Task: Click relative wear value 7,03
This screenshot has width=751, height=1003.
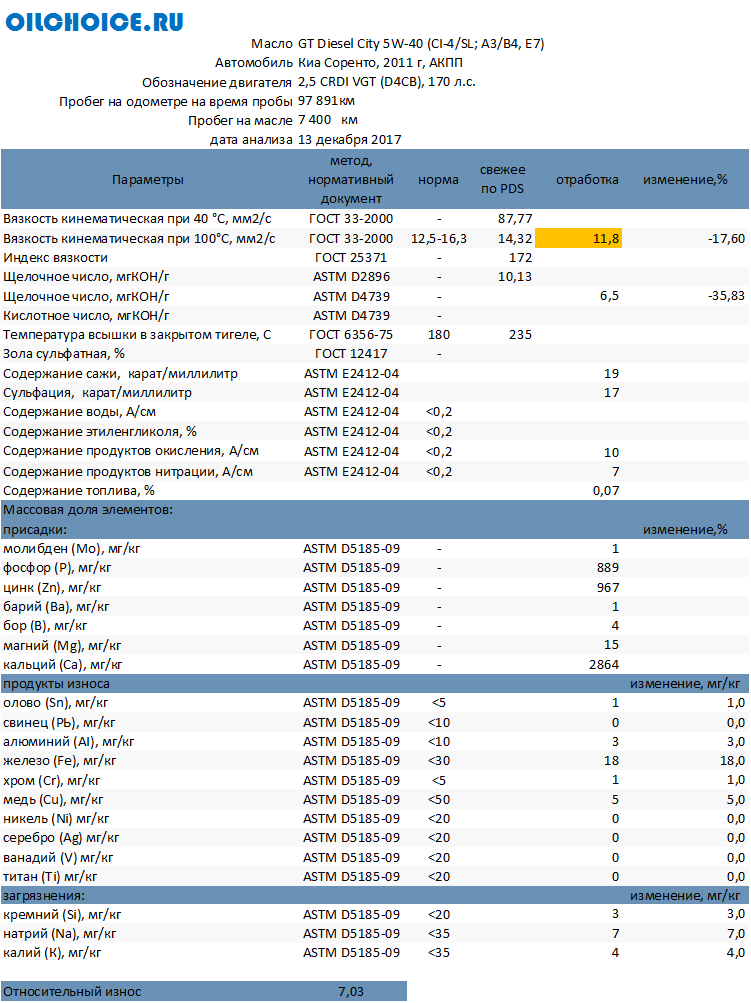Action: 351,992
